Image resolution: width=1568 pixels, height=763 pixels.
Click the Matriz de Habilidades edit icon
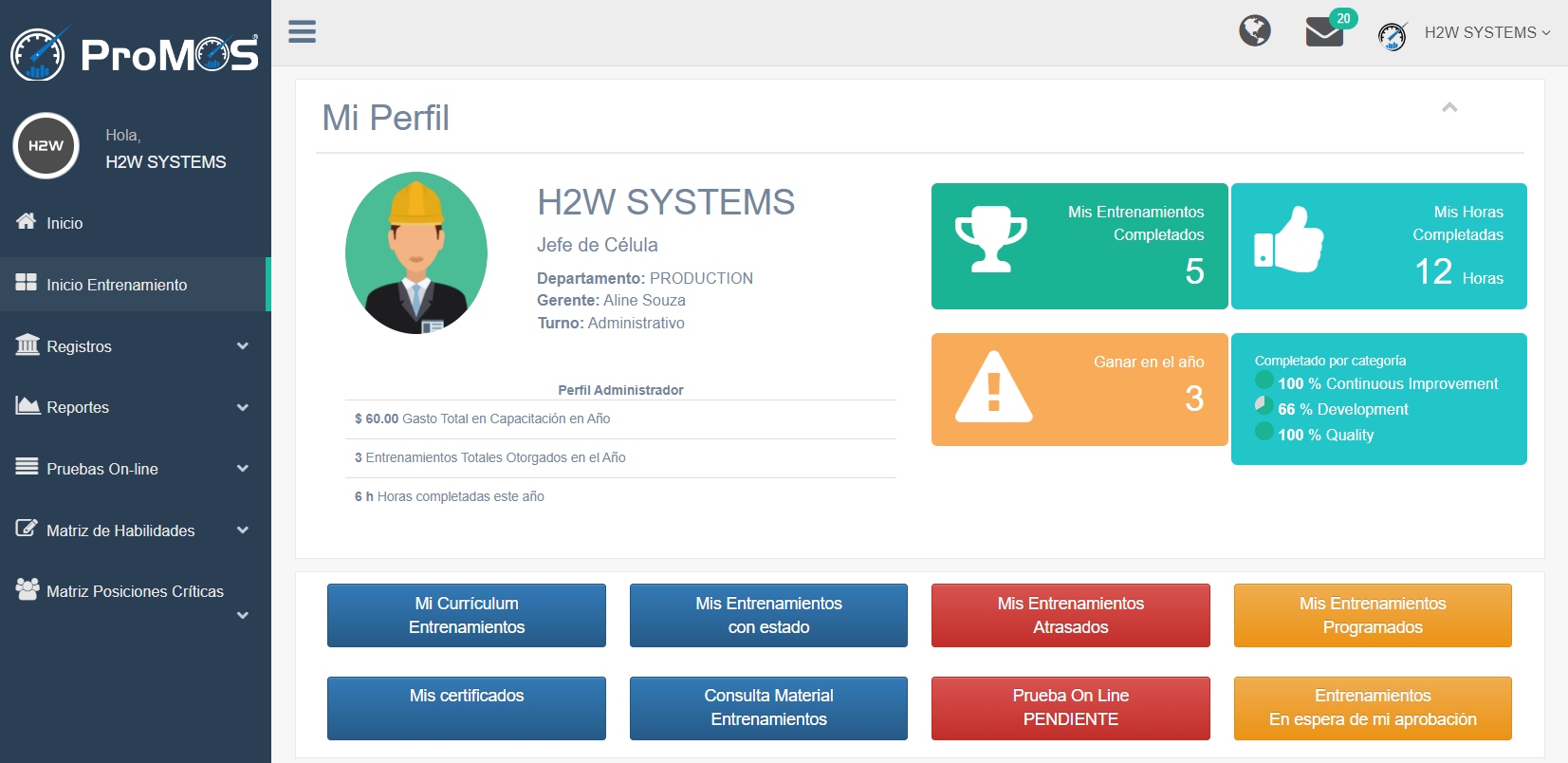[27, 529]
